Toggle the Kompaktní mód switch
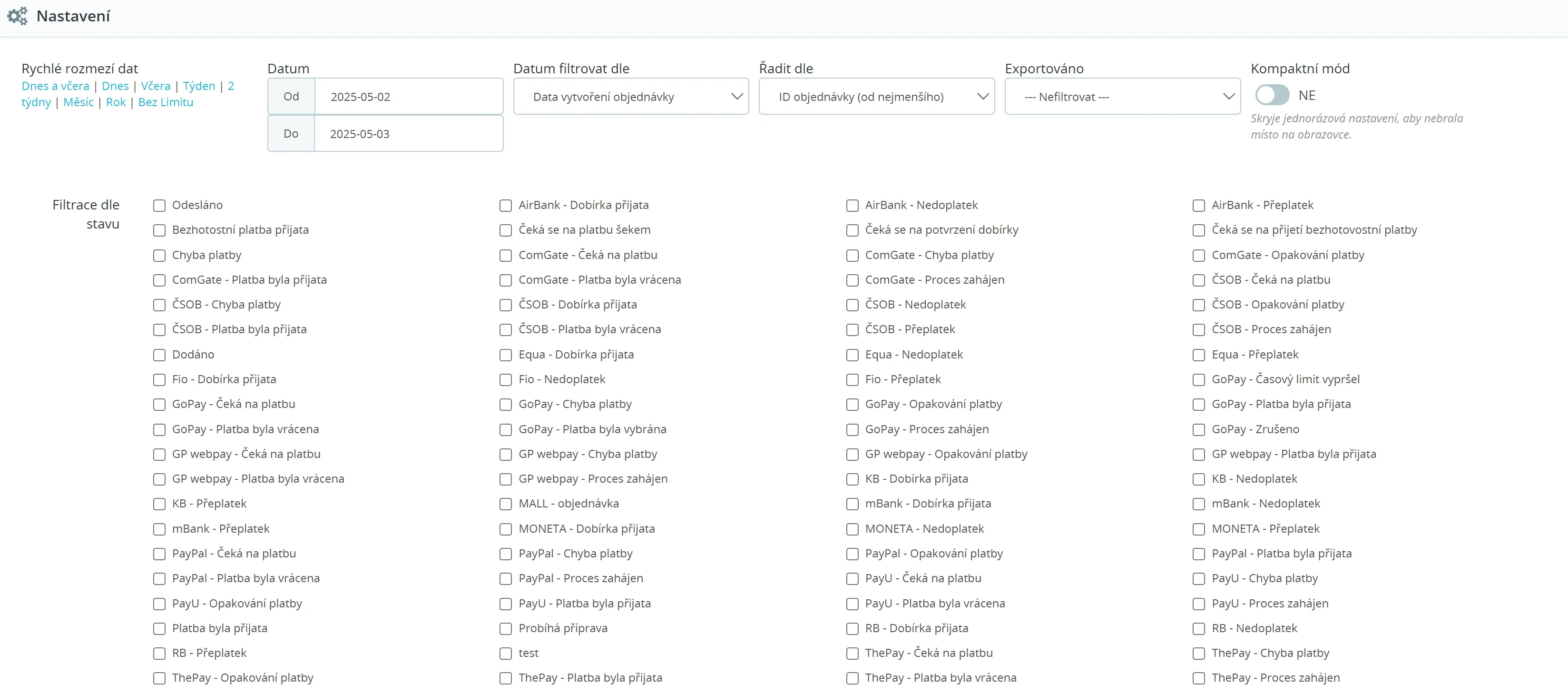Screen dimensions: 1568x695 coord(1272,96)
